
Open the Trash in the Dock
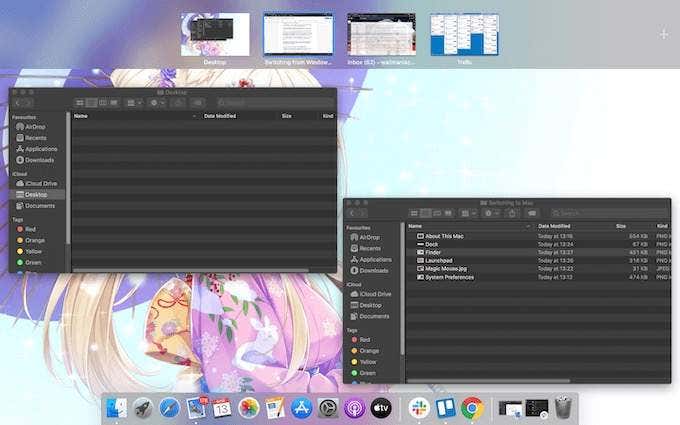click(563, 408)
